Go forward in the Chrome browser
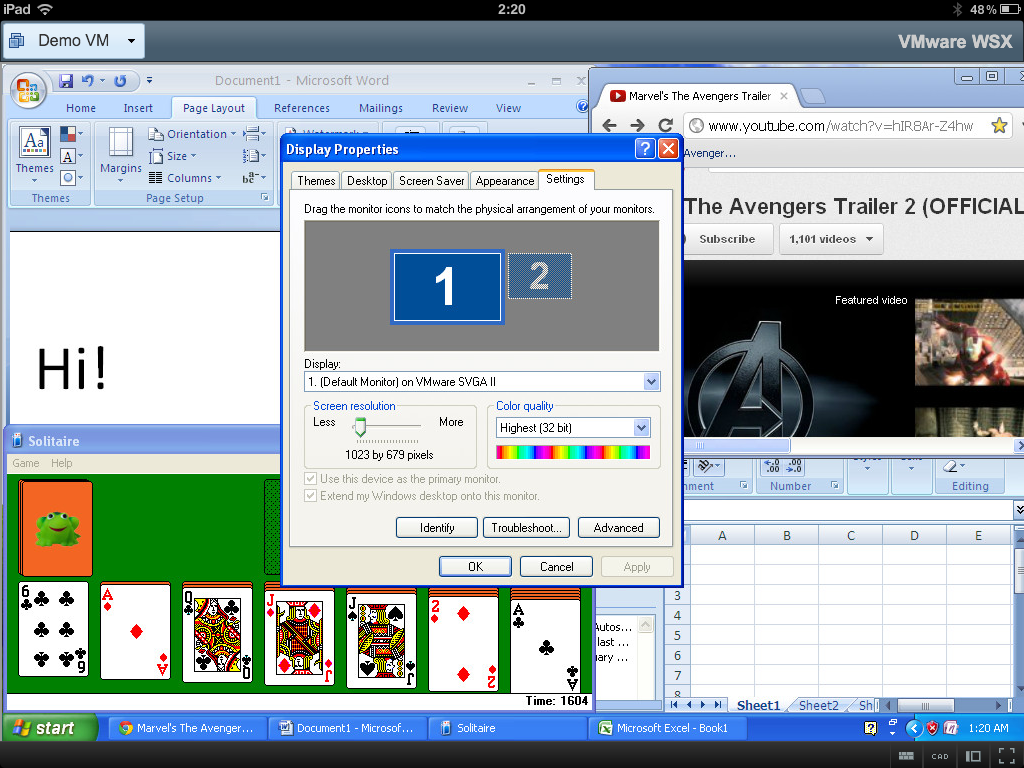 (x=637, y=125)
